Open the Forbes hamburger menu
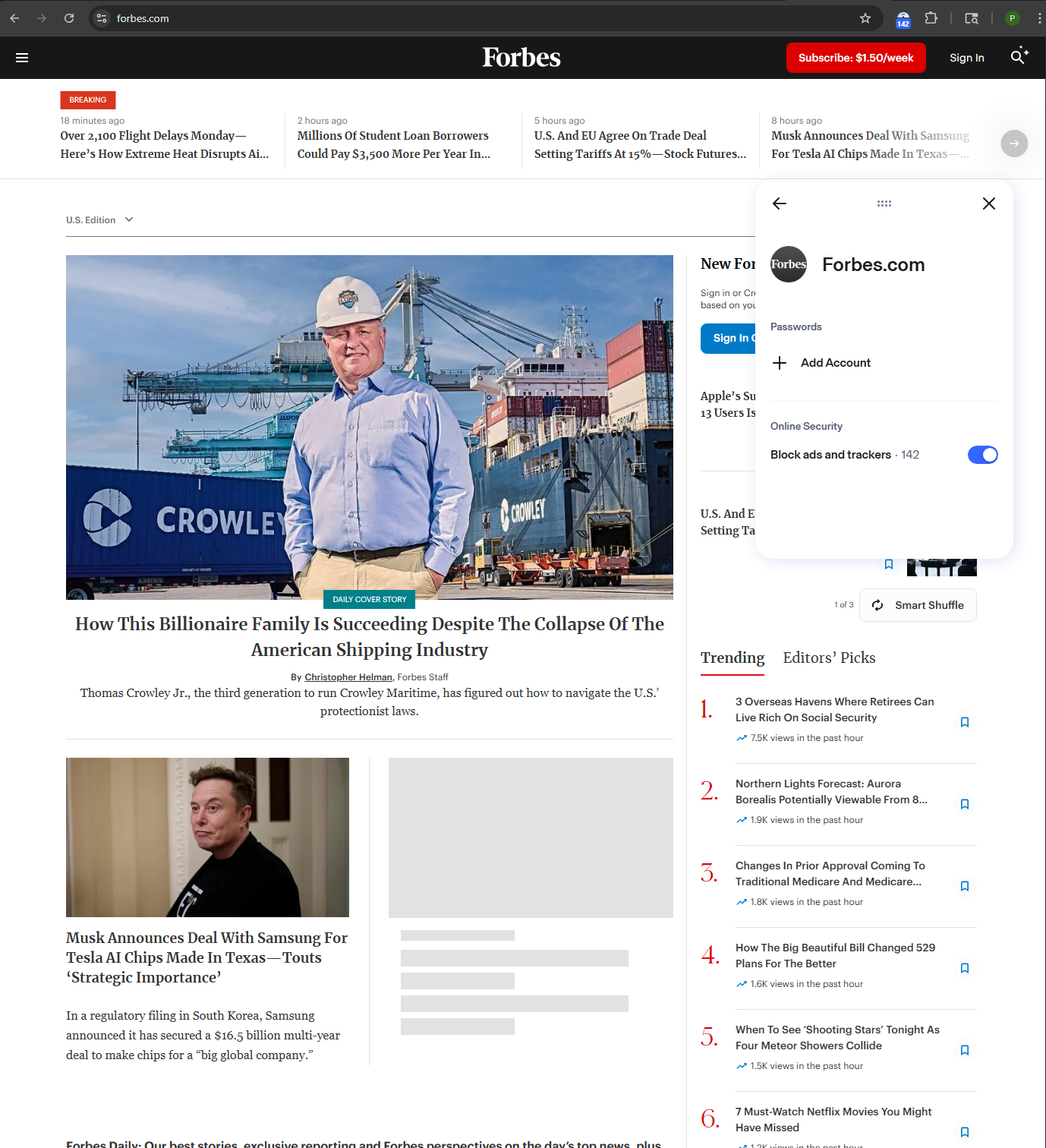 coord(22,58)
